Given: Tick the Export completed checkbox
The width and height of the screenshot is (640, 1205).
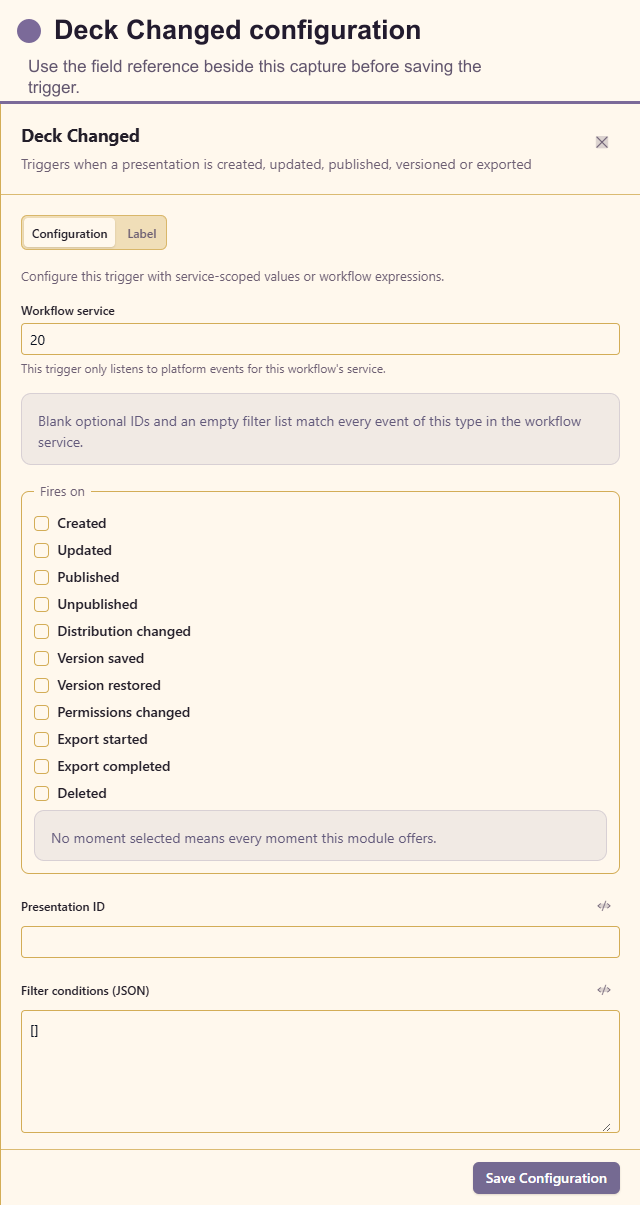Looking at the screenshot, I should pos(42,766).
